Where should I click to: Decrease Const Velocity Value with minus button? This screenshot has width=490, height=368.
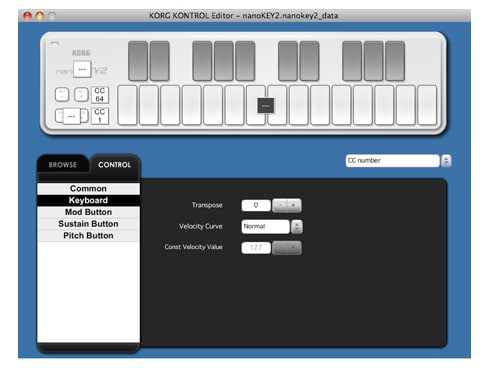(280, 248)
